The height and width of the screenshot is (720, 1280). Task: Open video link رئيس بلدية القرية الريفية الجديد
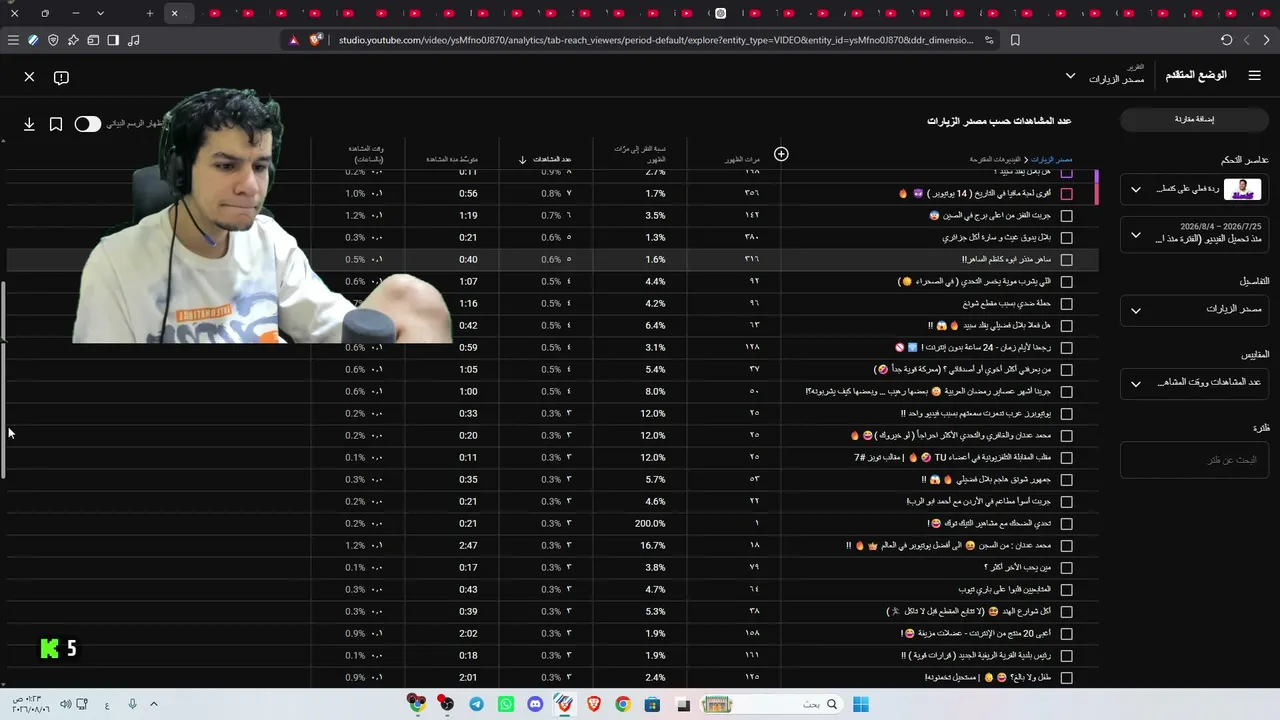pyautogui.click(x=976, y=656)
